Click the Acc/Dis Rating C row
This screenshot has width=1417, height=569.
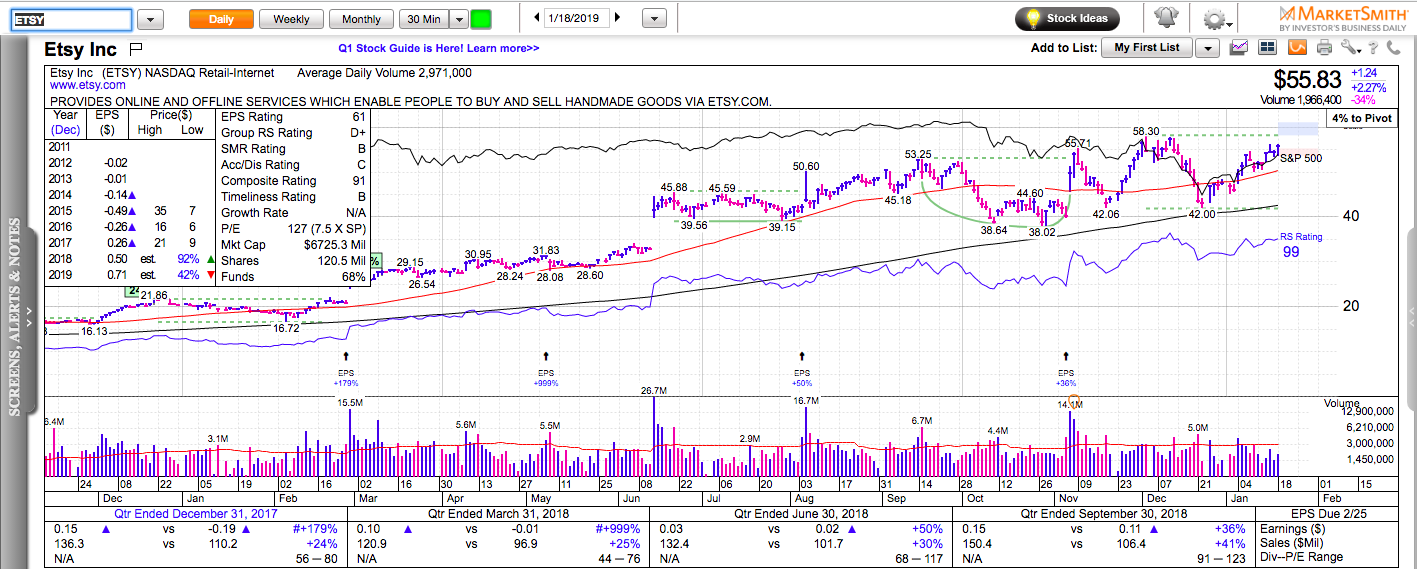[x=293, y=165]
